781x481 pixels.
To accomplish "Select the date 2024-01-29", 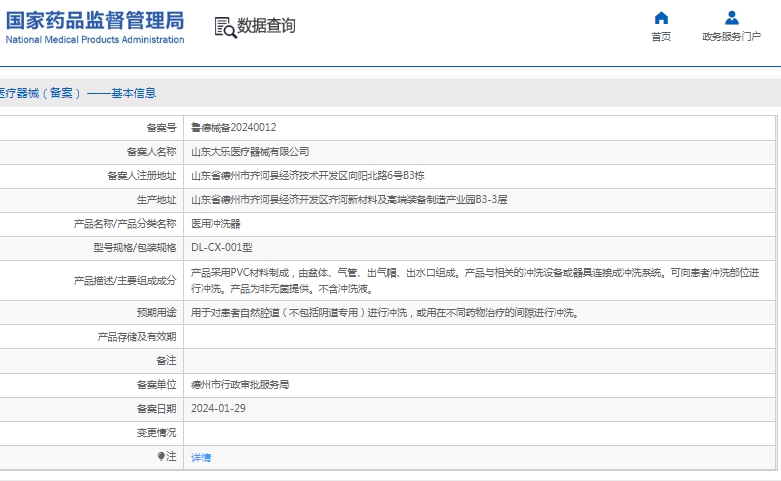I will [x=218, y=408].
